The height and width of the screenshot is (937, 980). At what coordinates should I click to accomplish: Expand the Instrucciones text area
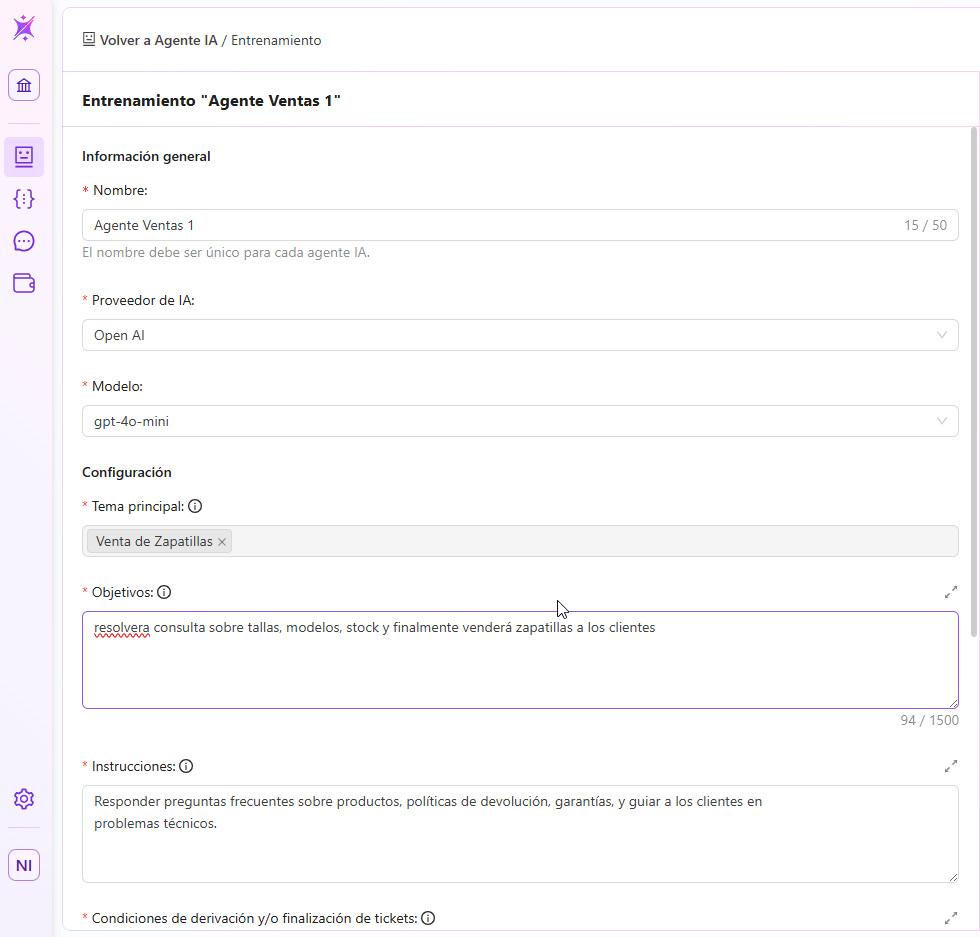(x=950, y=766)
